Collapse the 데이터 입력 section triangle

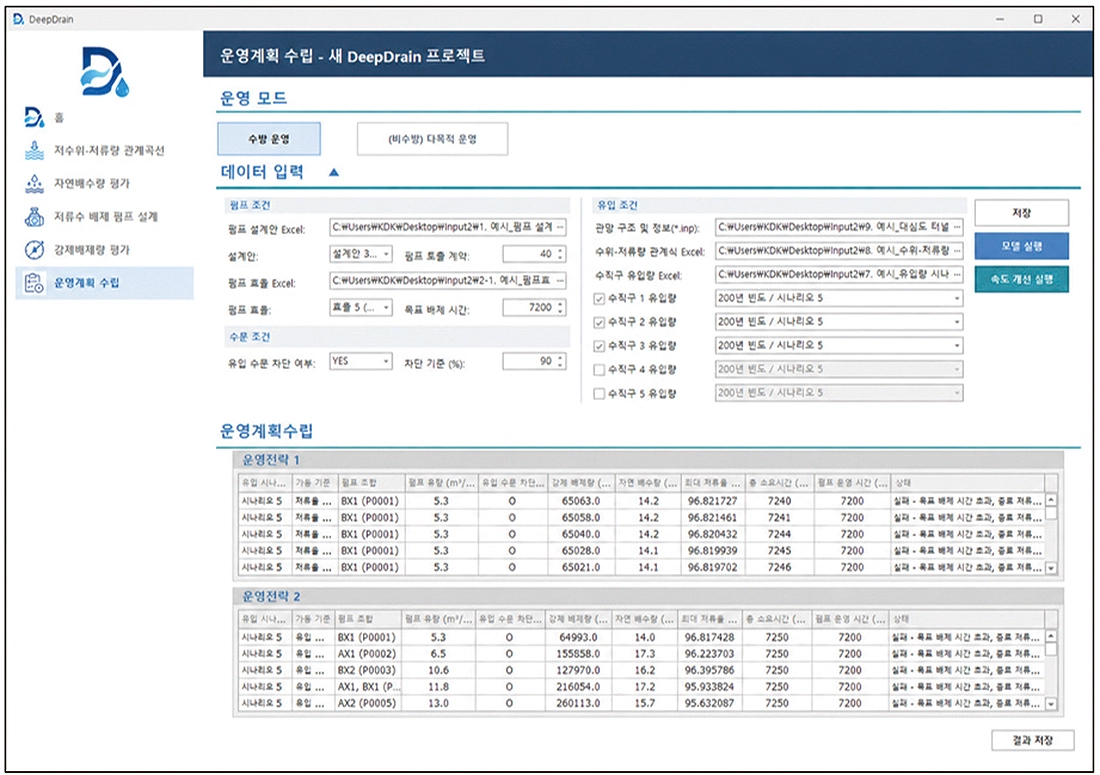pyautogui.click(x=334, y=172)
